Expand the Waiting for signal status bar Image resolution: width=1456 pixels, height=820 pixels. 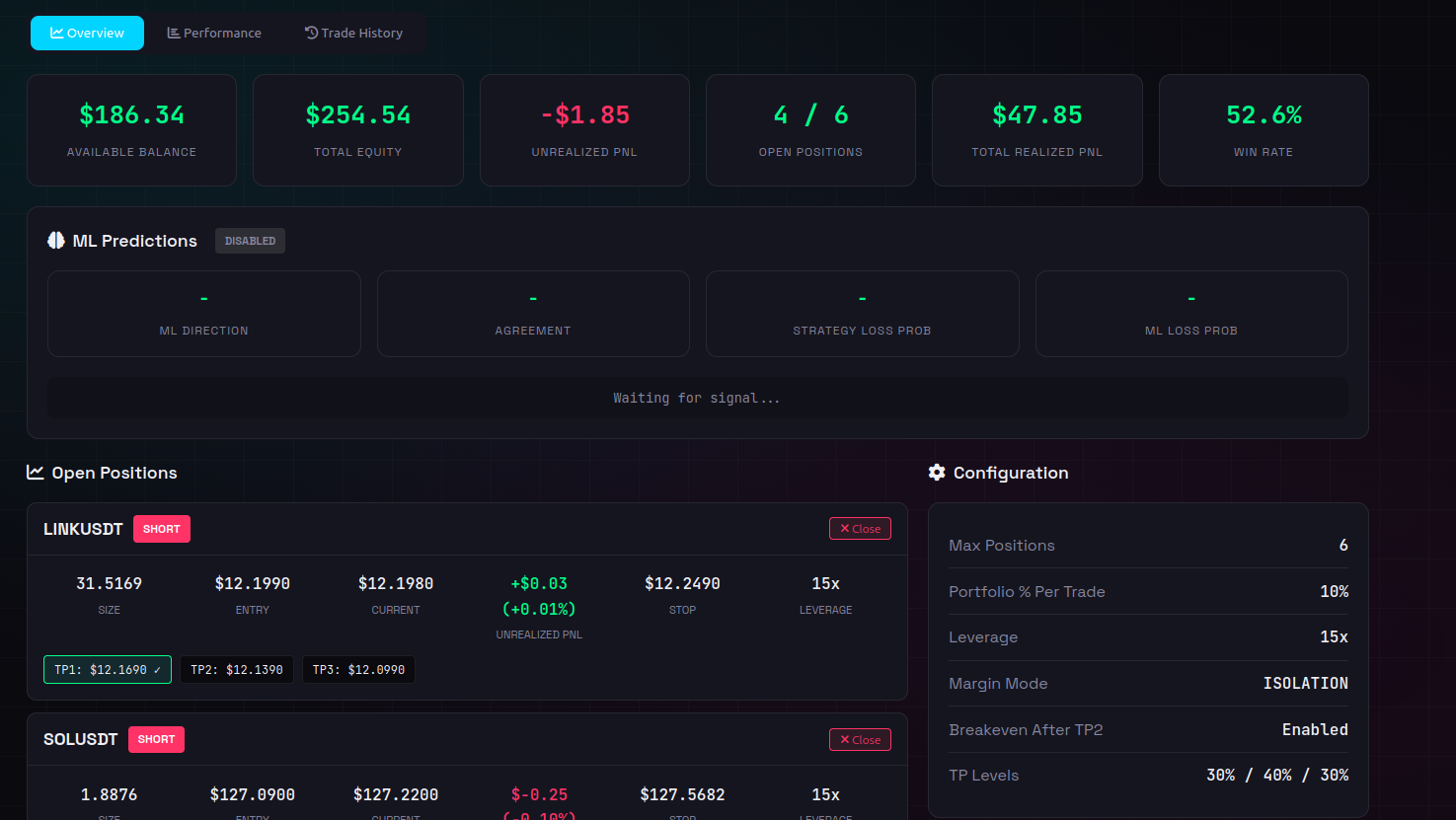pyautogui.click(x=697, y=398)
